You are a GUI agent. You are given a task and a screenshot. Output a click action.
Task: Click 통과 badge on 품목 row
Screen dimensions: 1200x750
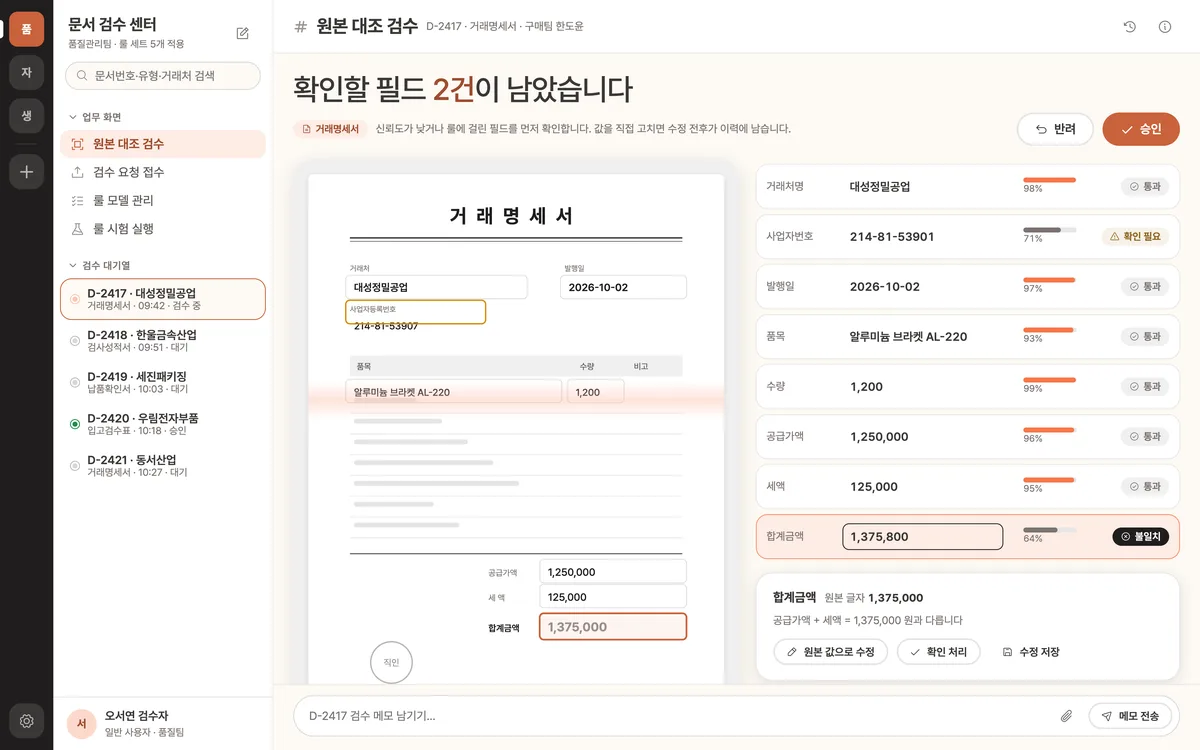[x=1145, y=337]
